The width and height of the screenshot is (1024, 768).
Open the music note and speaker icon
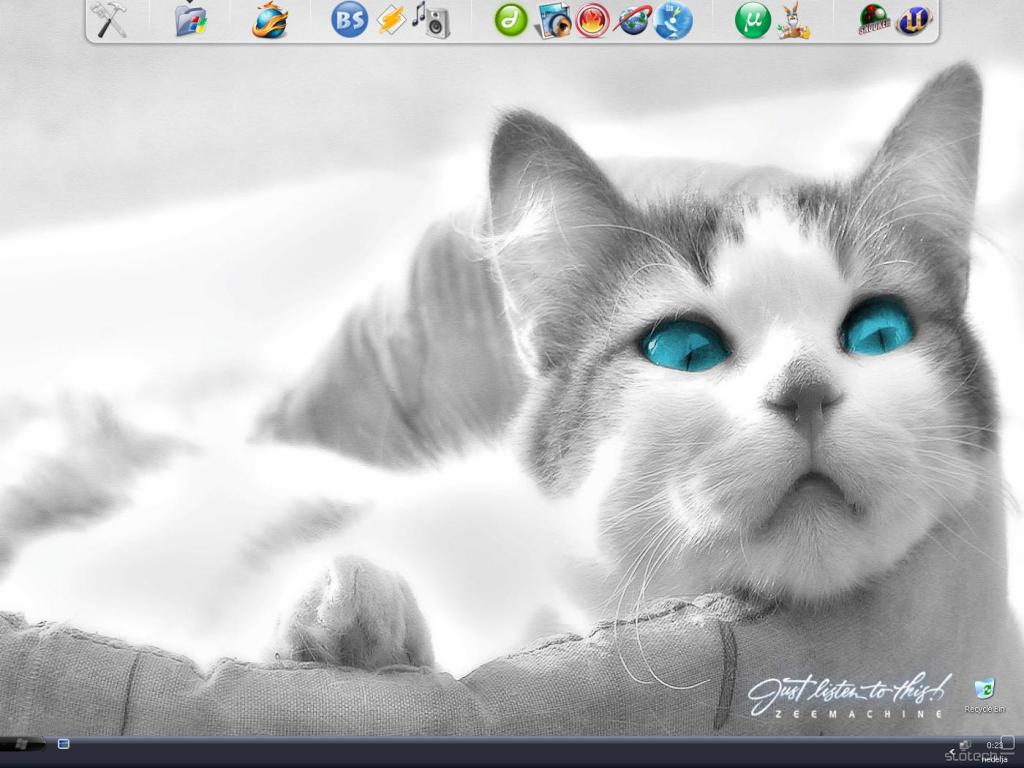tap(431, 20)
